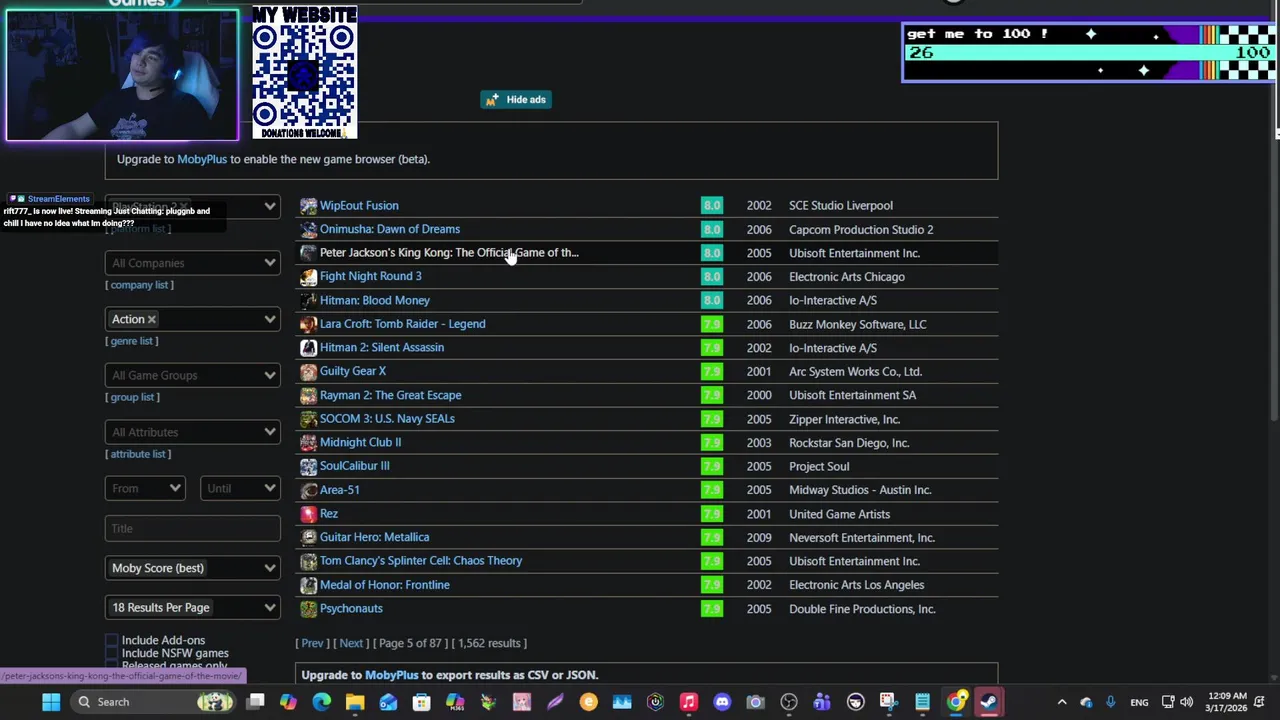Open the Until year dropdown
Viewport: 1280px width, 720px height.
click(x=240, y=488)
